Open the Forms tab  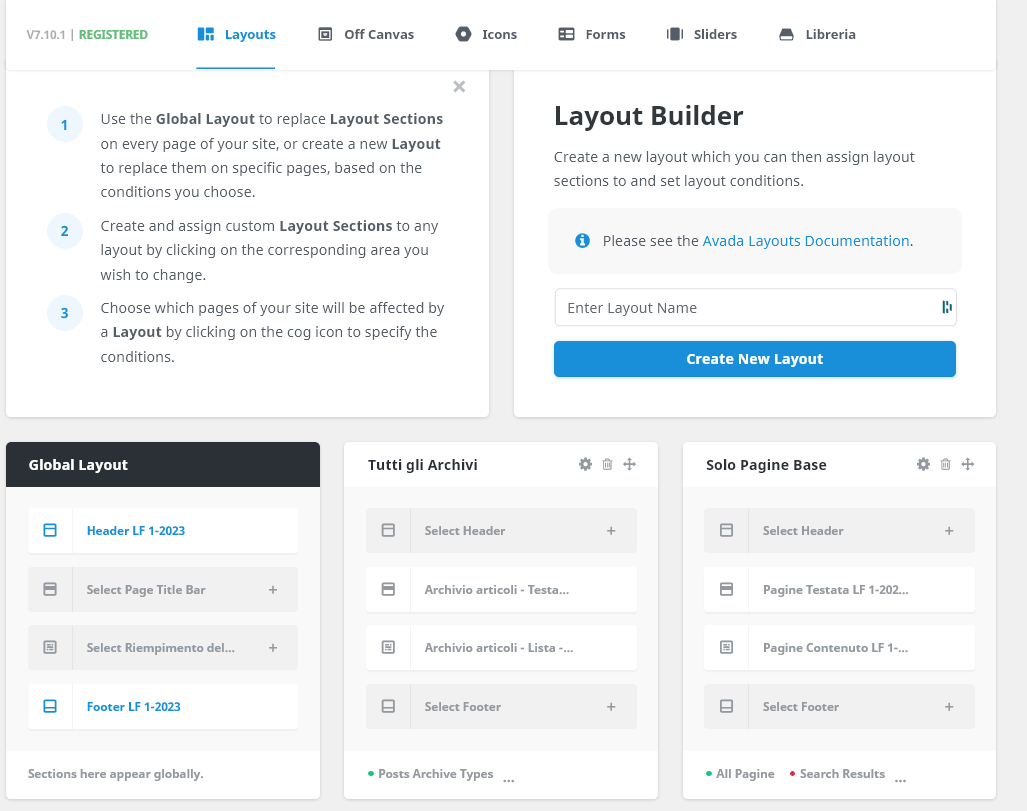coord(591,33)
